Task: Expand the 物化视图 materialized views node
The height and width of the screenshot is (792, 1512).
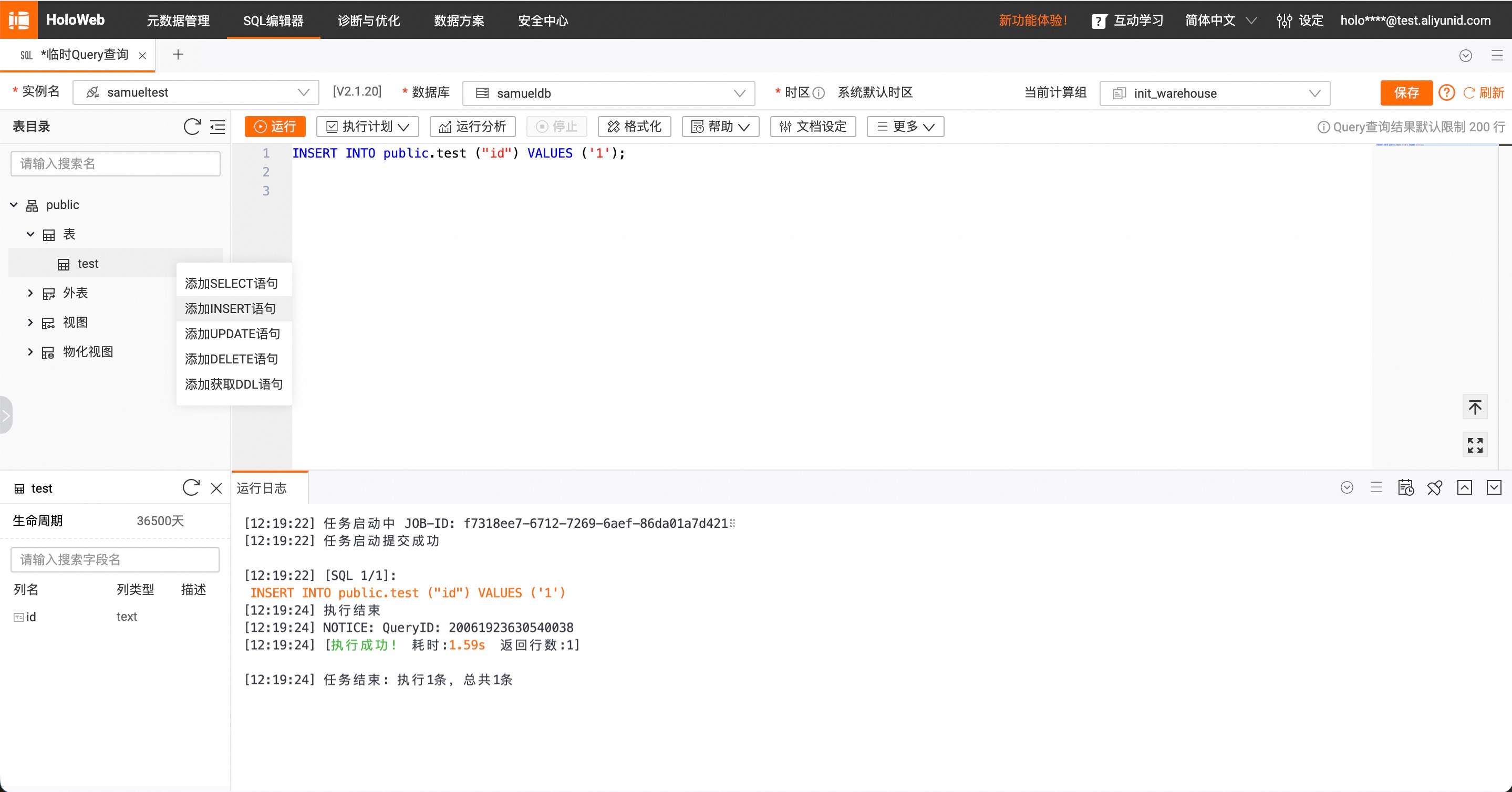Action: click(30, 351)
